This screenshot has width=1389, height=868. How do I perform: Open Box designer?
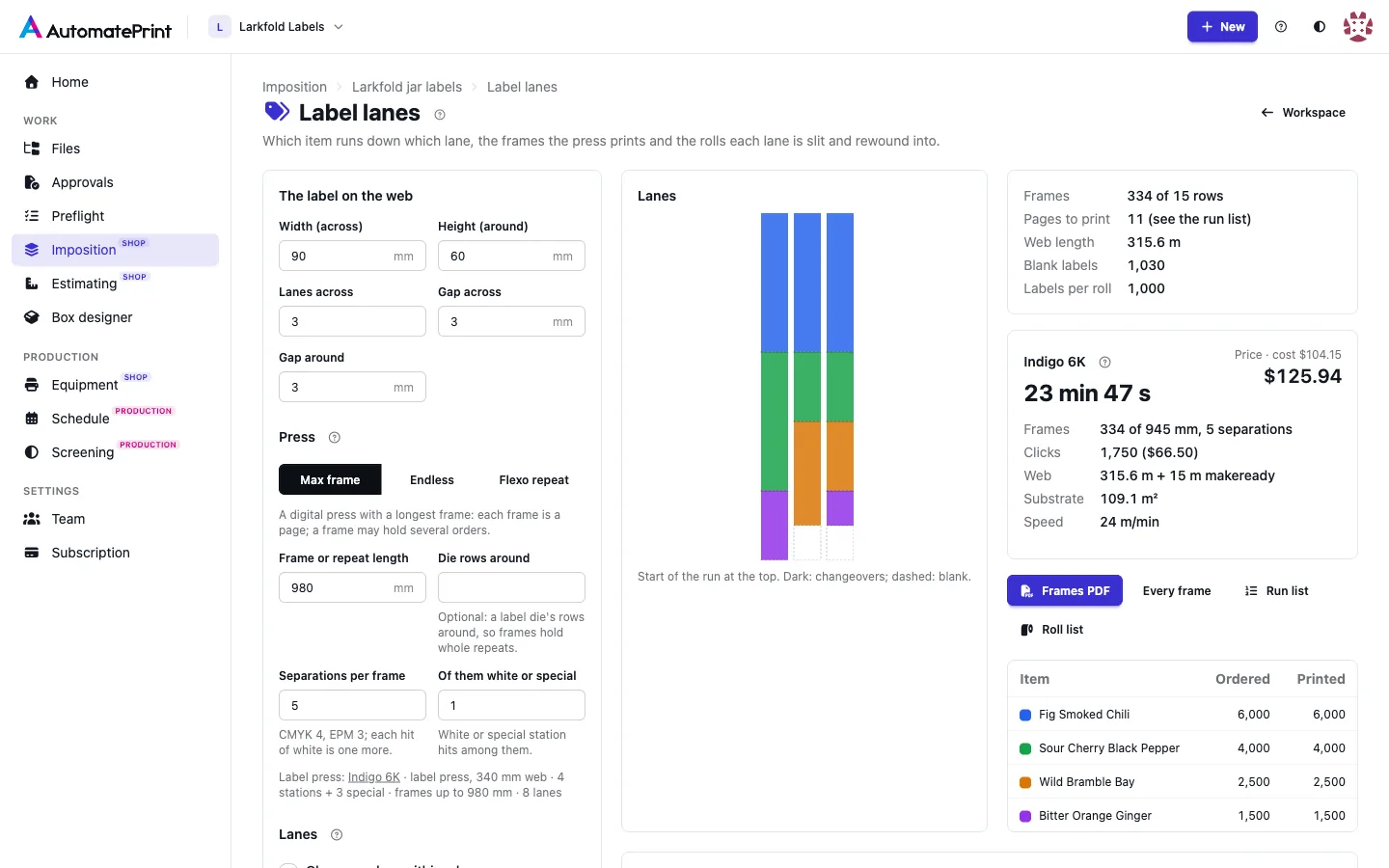click(115, 317)
